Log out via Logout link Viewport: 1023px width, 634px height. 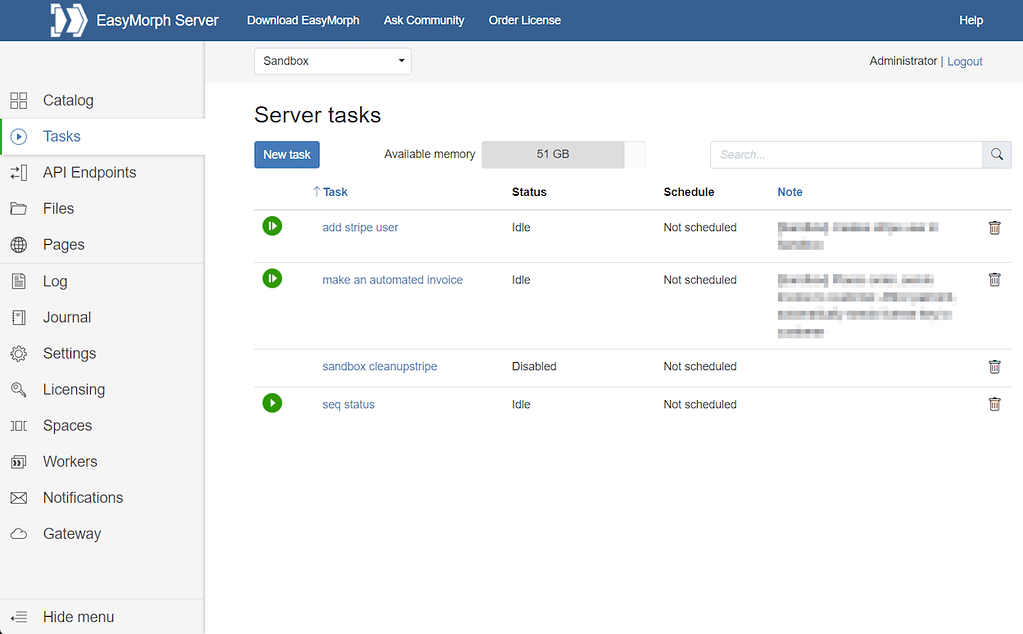click(964, 62)
